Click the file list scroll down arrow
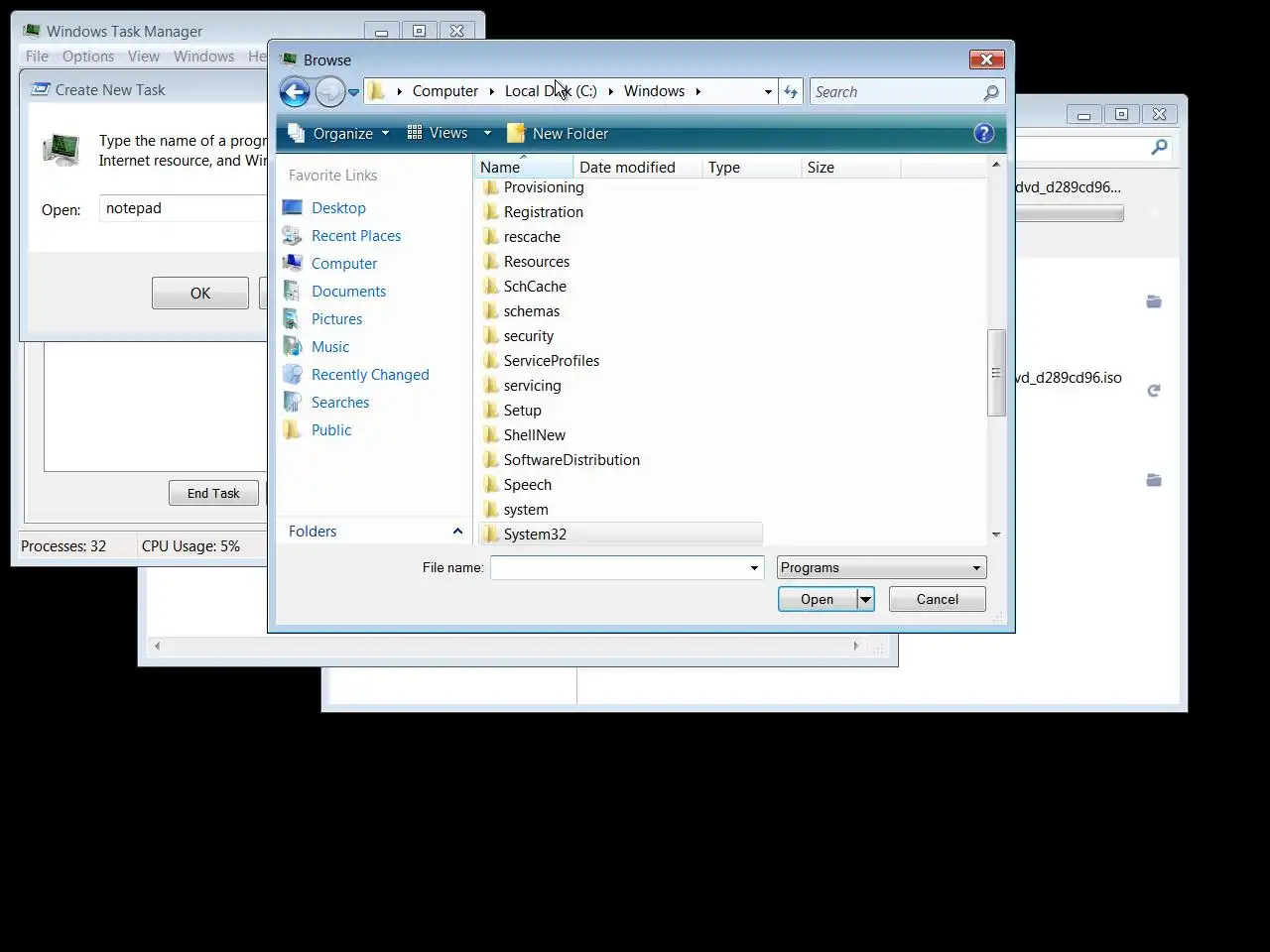This screenshot has width=1270, height=952. point(996,535)
